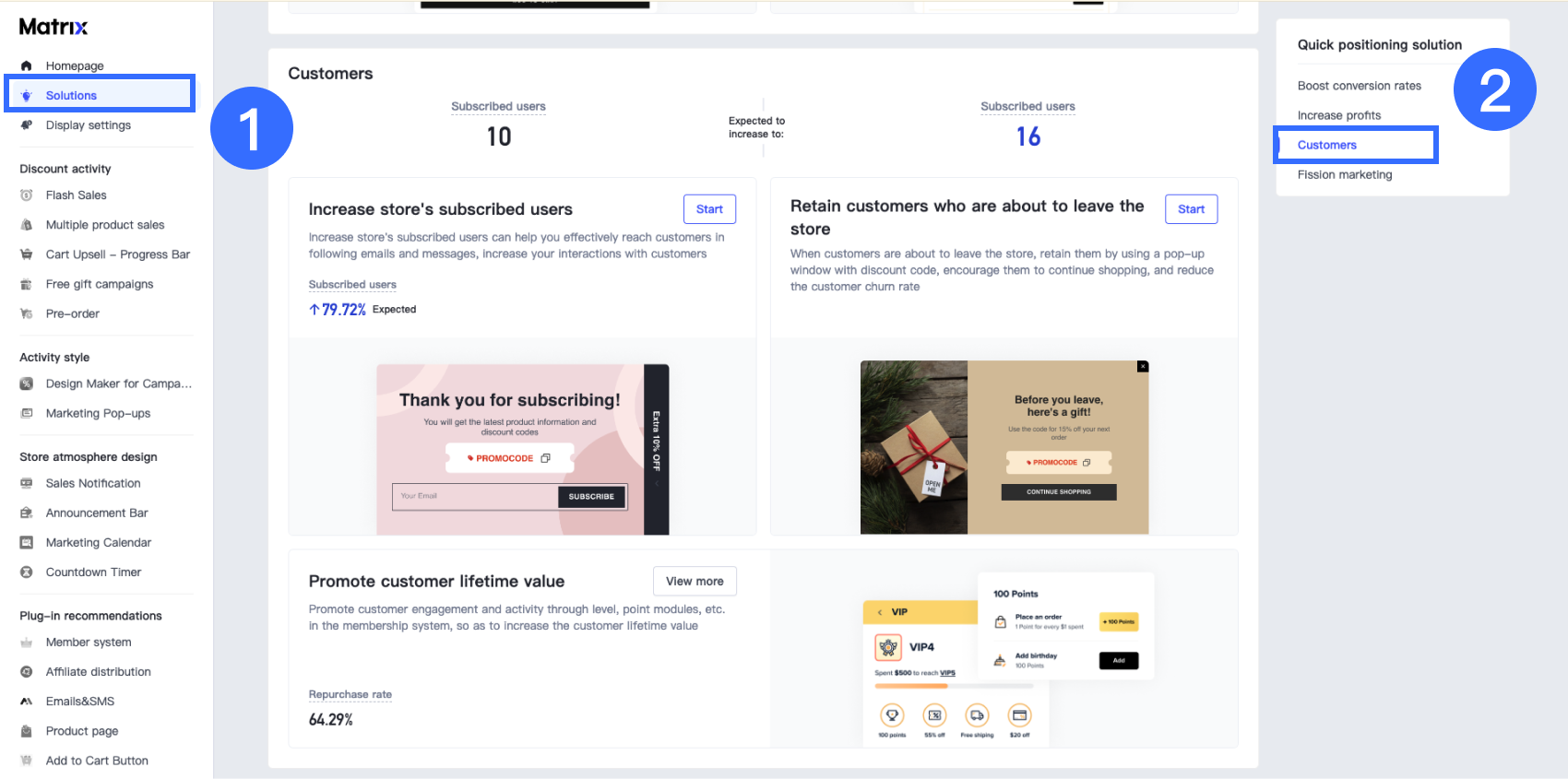Close the 'Before you leave' popup preview

[x=1143, y=366]
